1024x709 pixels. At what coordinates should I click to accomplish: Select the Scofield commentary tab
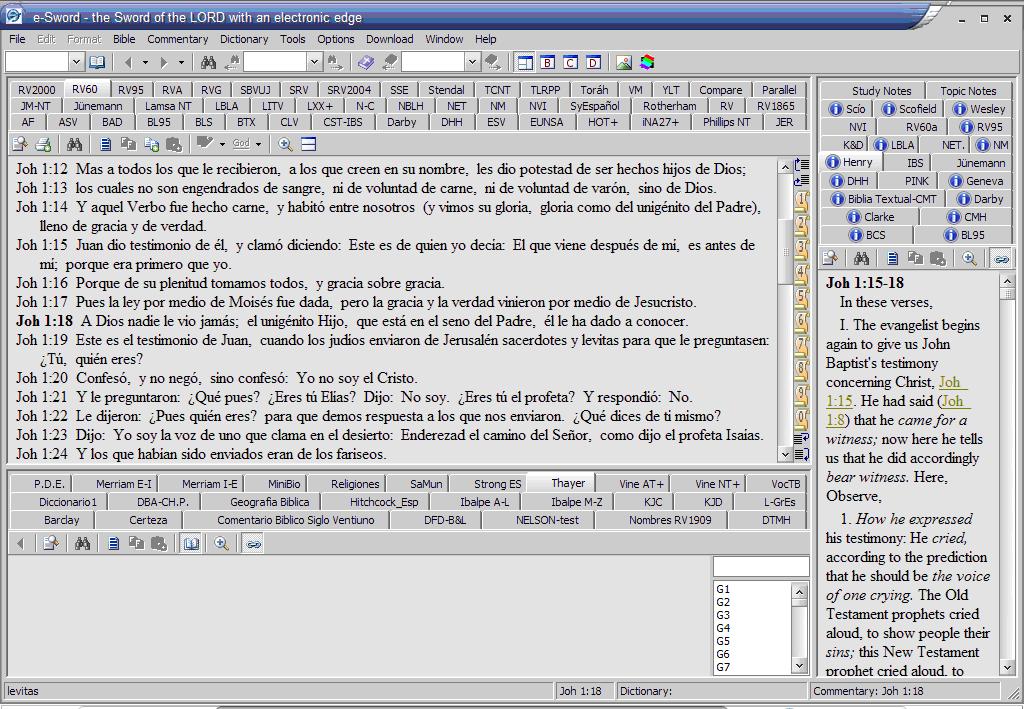point(910,109)
